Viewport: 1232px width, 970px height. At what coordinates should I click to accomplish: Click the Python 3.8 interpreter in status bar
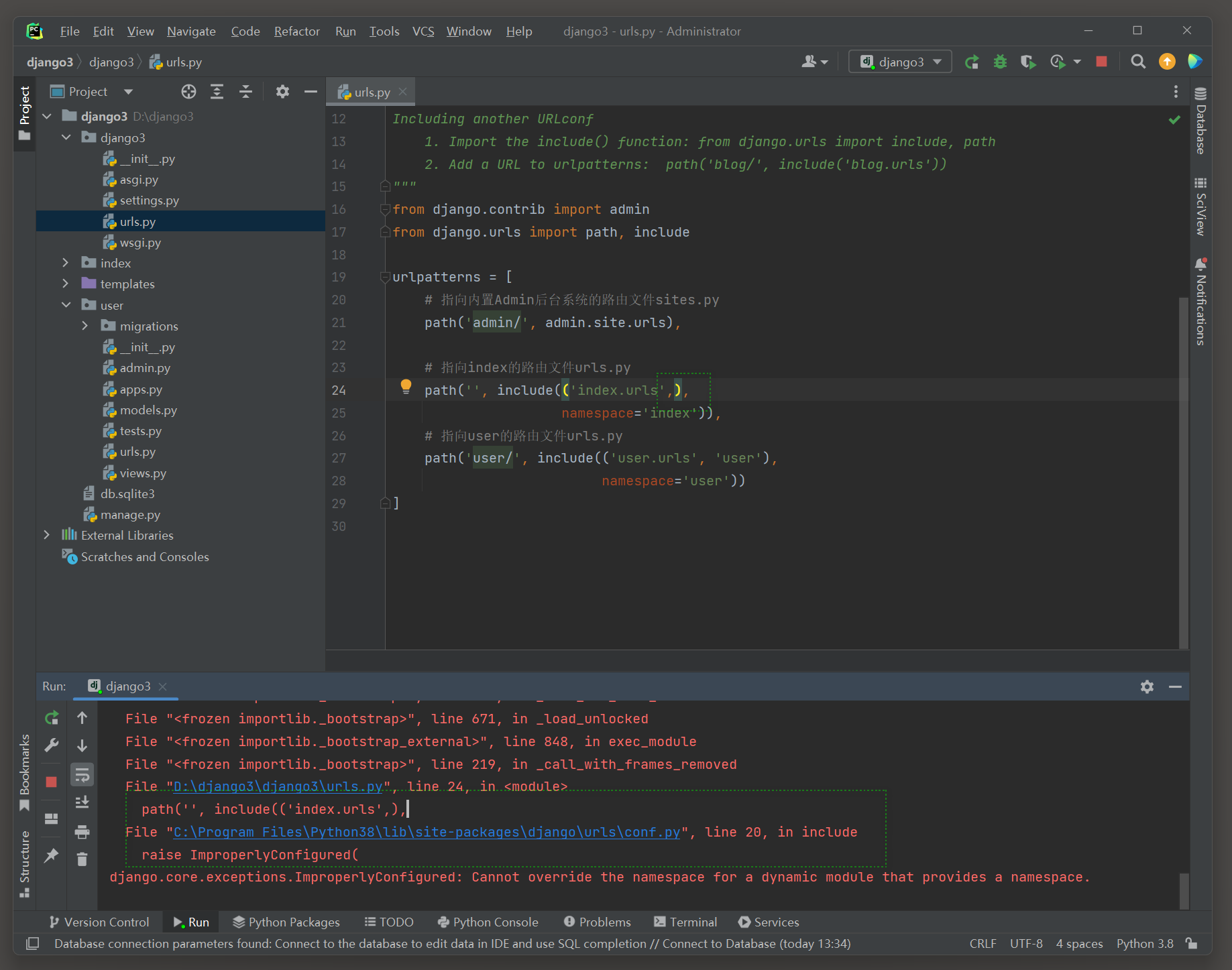click(x=1145, y=943)
